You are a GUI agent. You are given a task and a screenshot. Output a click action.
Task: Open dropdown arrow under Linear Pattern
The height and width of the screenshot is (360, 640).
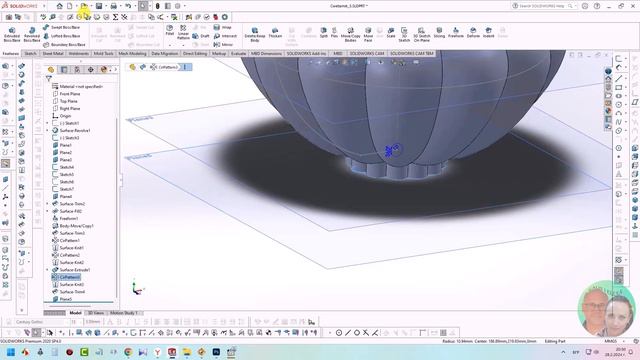183,45
